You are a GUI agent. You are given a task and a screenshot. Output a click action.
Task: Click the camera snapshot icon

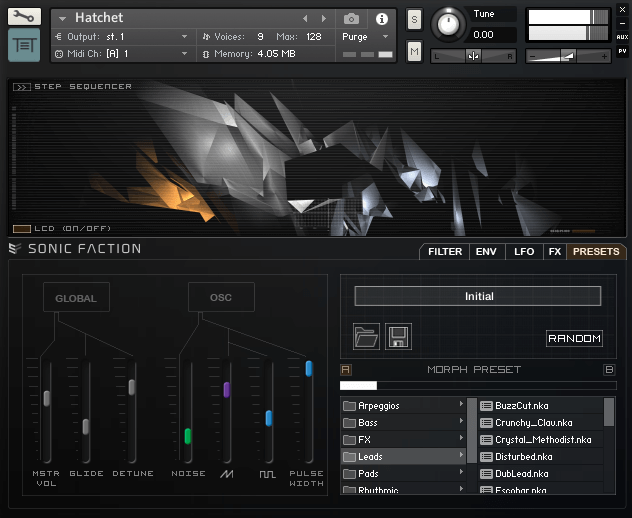coord(352,19)
